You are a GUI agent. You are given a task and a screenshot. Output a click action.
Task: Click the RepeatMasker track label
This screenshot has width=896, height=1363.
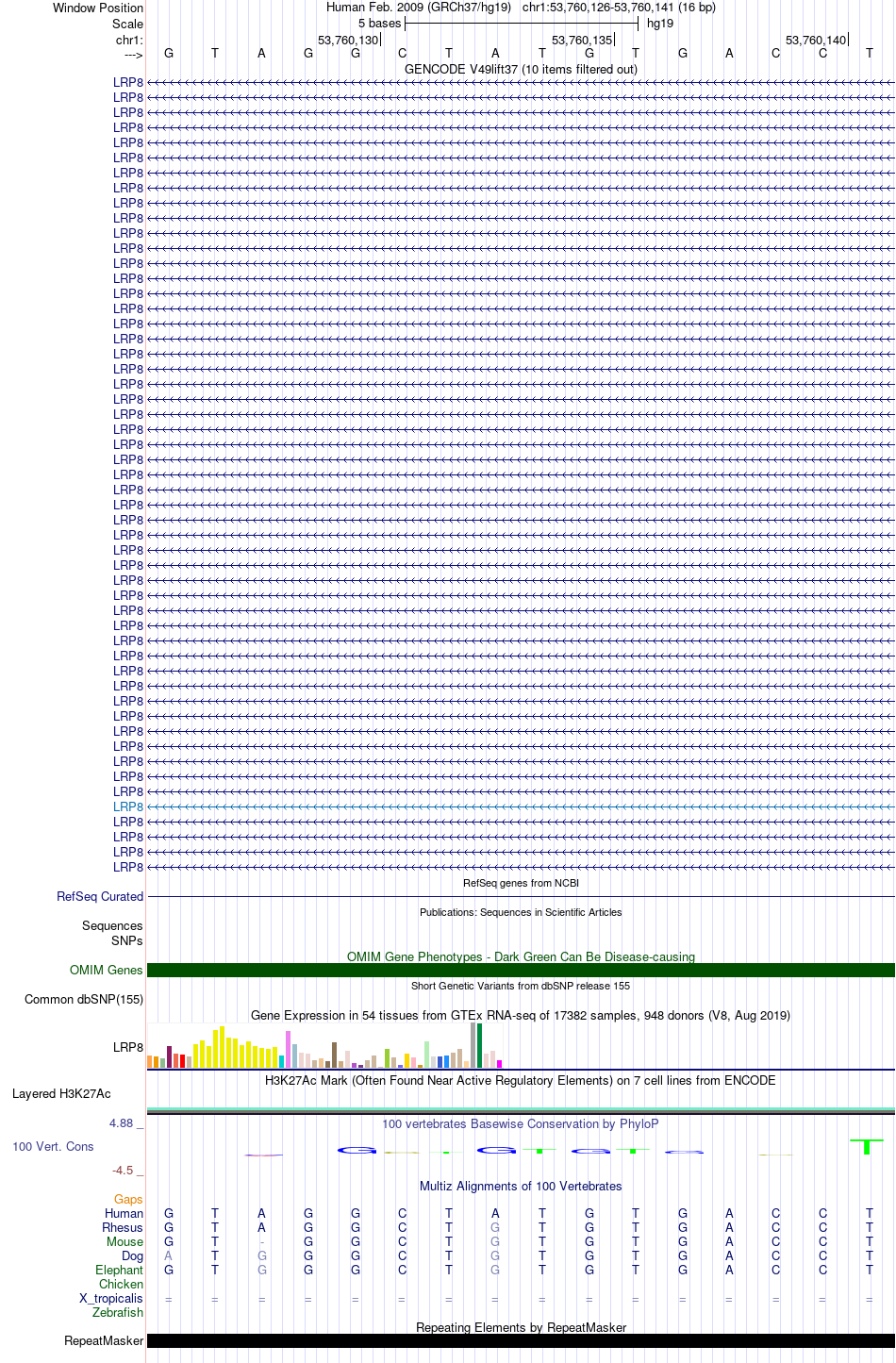point(104,1340)
